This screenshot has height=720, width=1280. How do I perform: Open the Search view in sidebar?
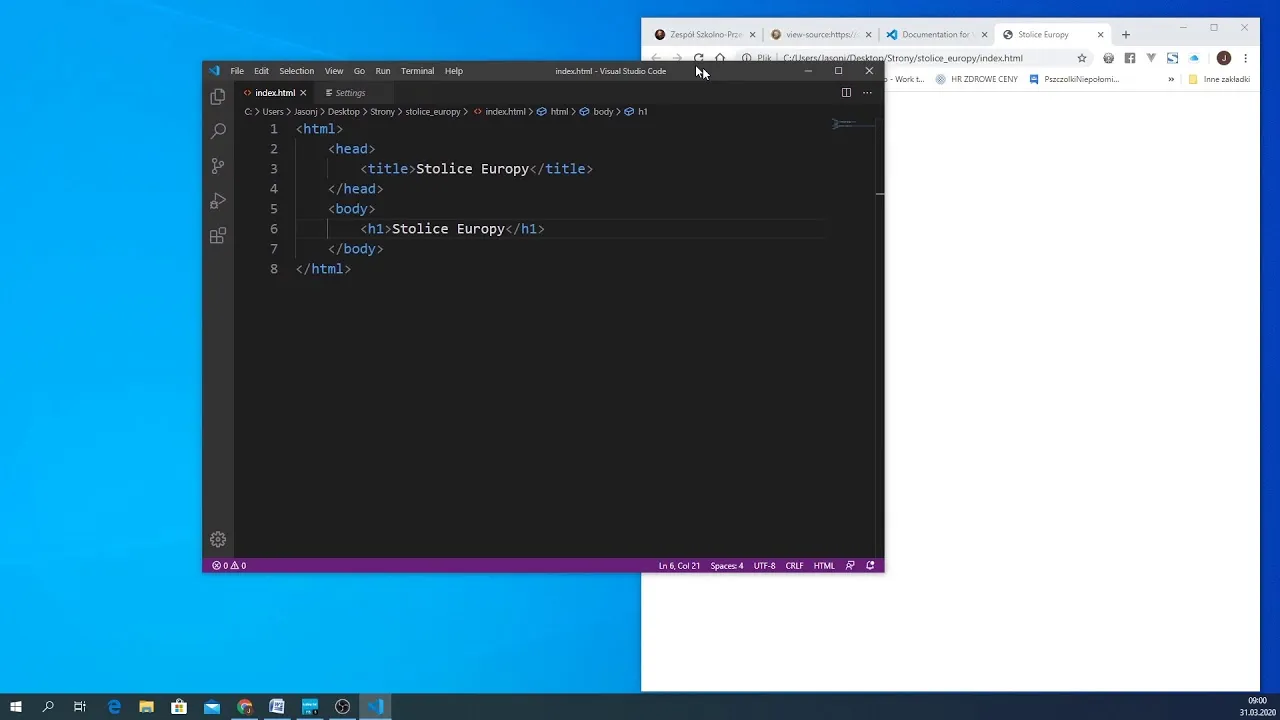pyautogui.click(x=218, y=131)
